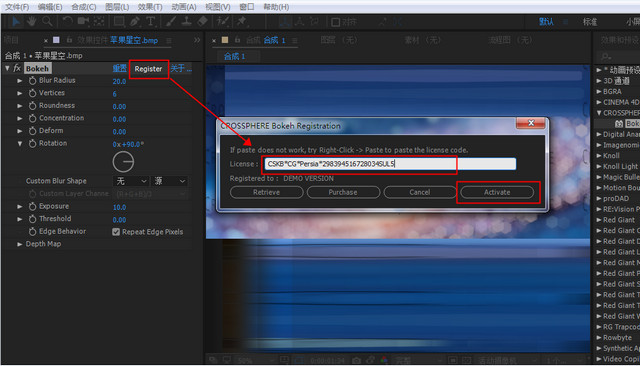
Task: Select the Selection arrow tool
Action: pos(16,22)
